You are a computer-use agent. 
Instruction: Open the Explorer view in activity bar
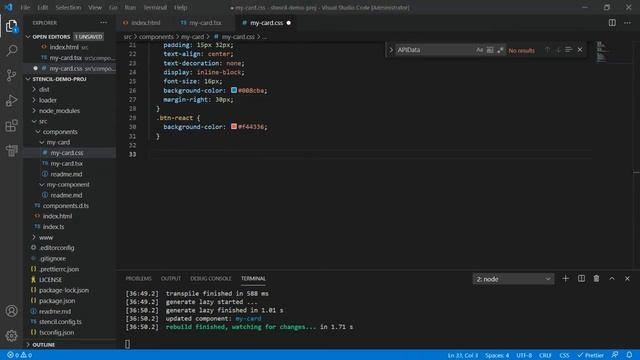coord(11,27)
